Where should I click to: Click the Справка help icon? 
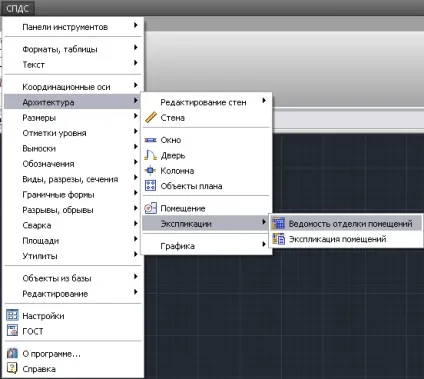coord(12,368)
